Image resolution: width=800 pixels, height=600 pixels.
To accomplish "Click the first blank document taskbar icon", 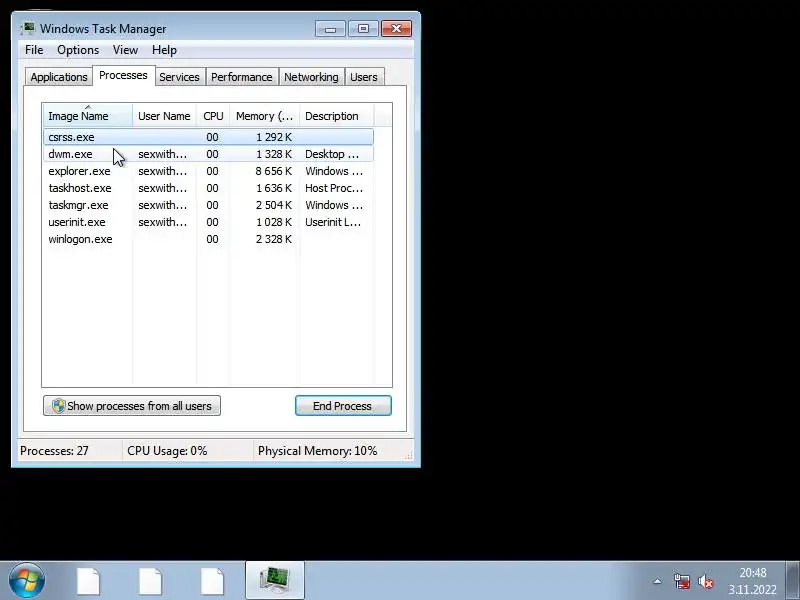I will pyautogui.click(x=89, y=581).
